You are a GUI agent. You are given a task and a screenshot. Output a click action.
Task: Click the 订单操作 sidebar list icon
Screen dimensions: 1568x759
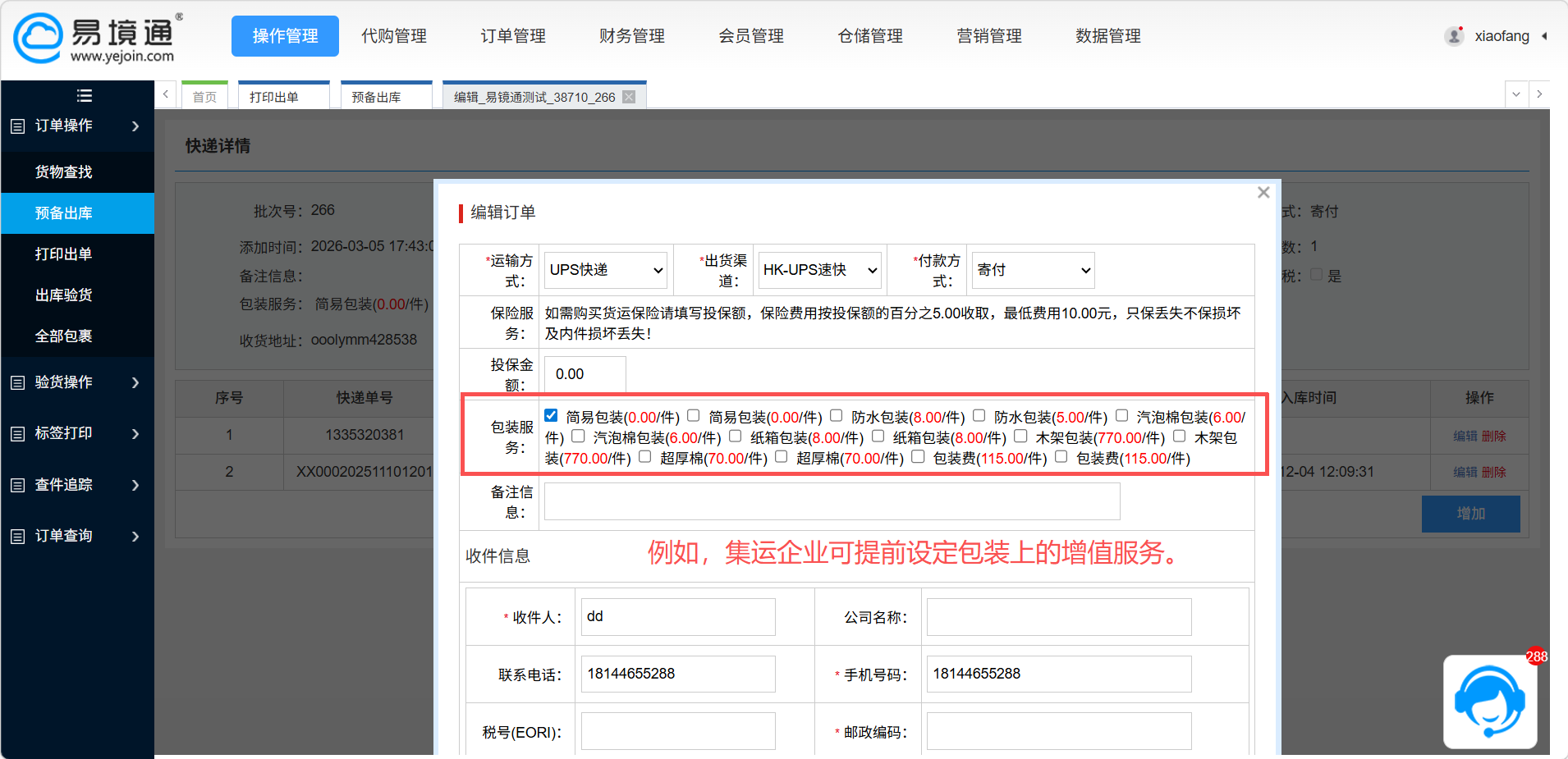17,126
